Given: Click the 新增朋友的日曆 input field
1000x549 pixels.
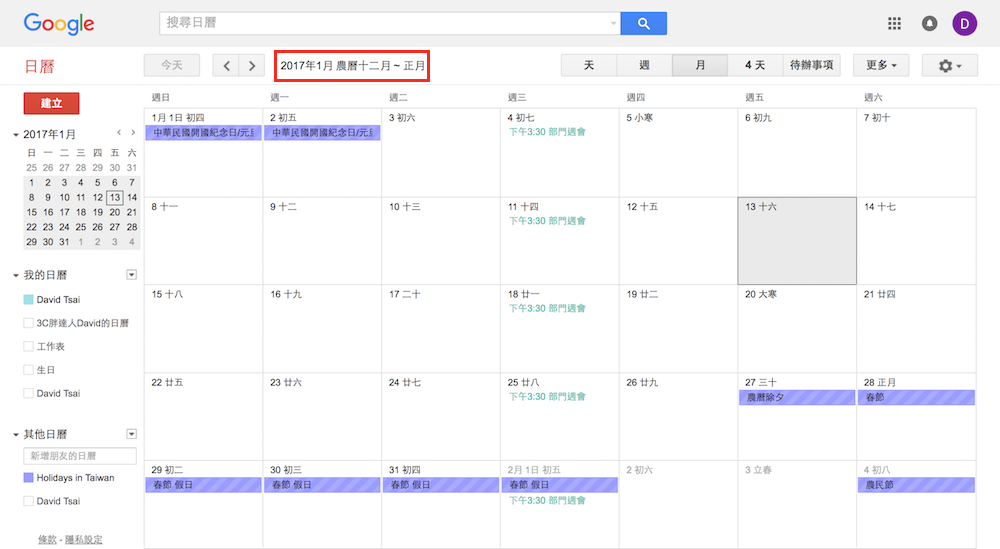Looking at the screenshot, I should (x=81, y=456).
